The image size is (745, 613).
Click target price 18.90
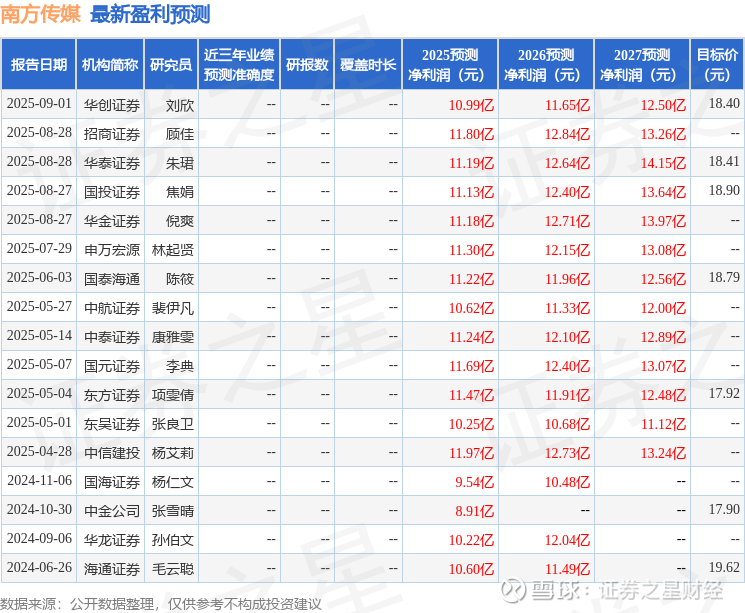tap(724, 190)
